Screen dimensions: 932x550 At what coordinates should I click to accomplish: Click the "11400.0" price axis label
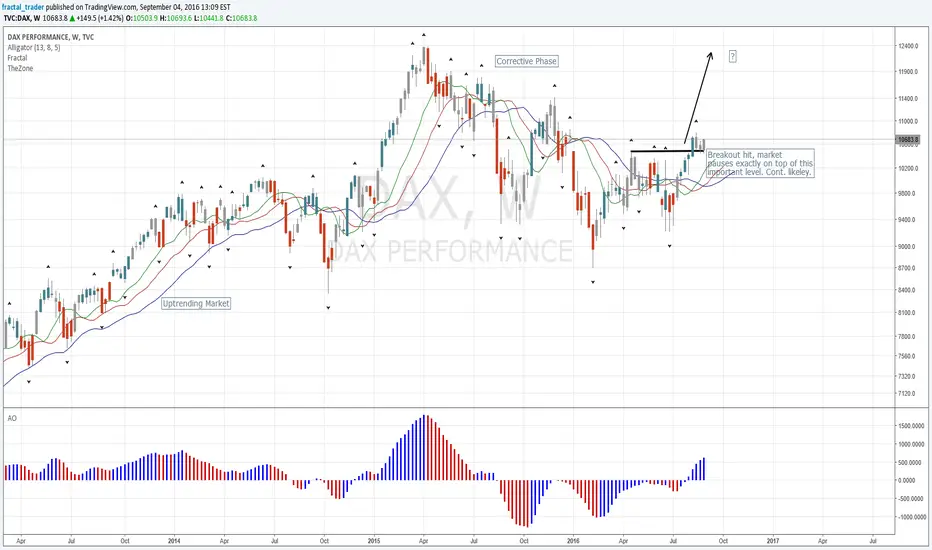coord(907,98)
